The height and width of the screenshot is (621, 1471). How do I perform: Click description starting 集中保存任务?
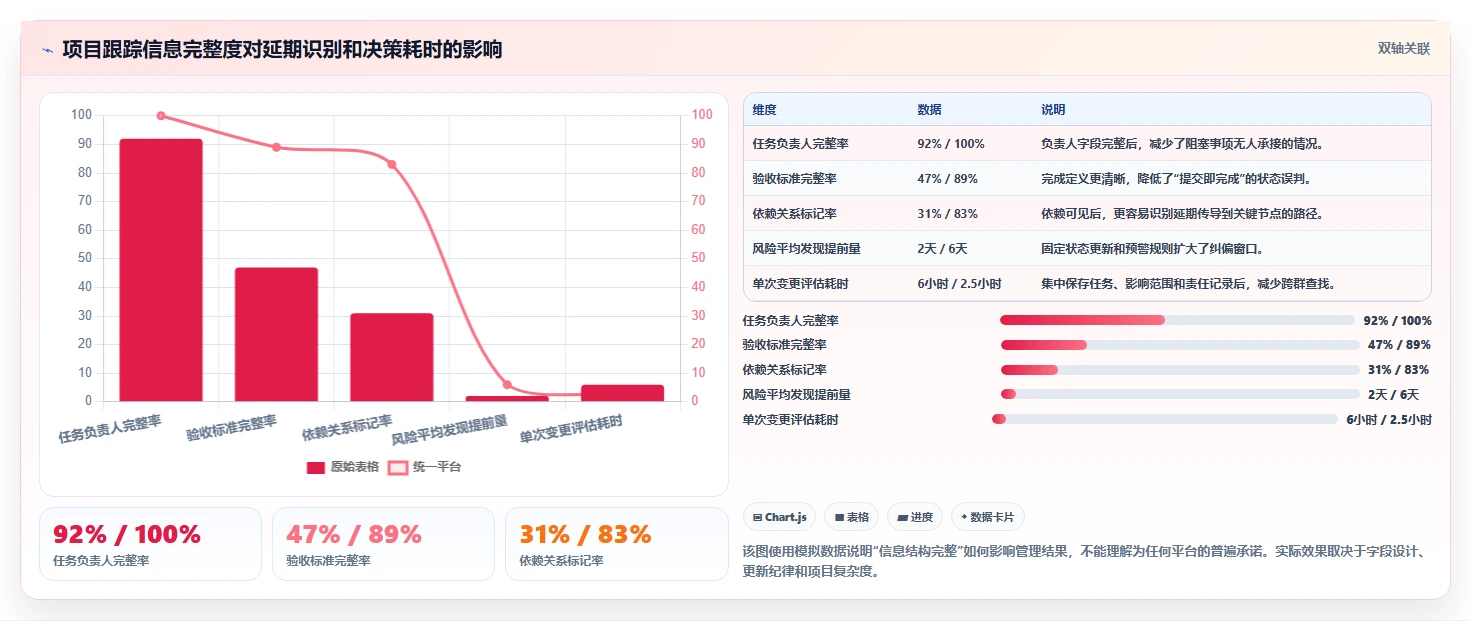[x=1189, y=284]
